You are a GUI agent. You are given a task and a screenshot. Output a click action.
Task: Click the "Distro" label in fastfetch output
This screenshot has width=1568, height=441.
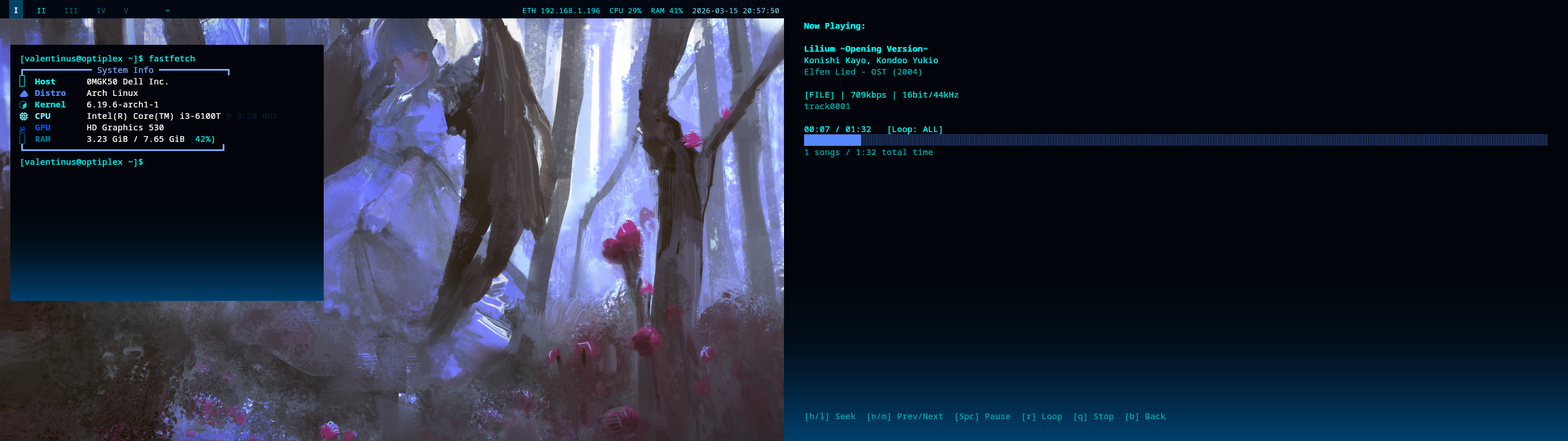point(50,93)
